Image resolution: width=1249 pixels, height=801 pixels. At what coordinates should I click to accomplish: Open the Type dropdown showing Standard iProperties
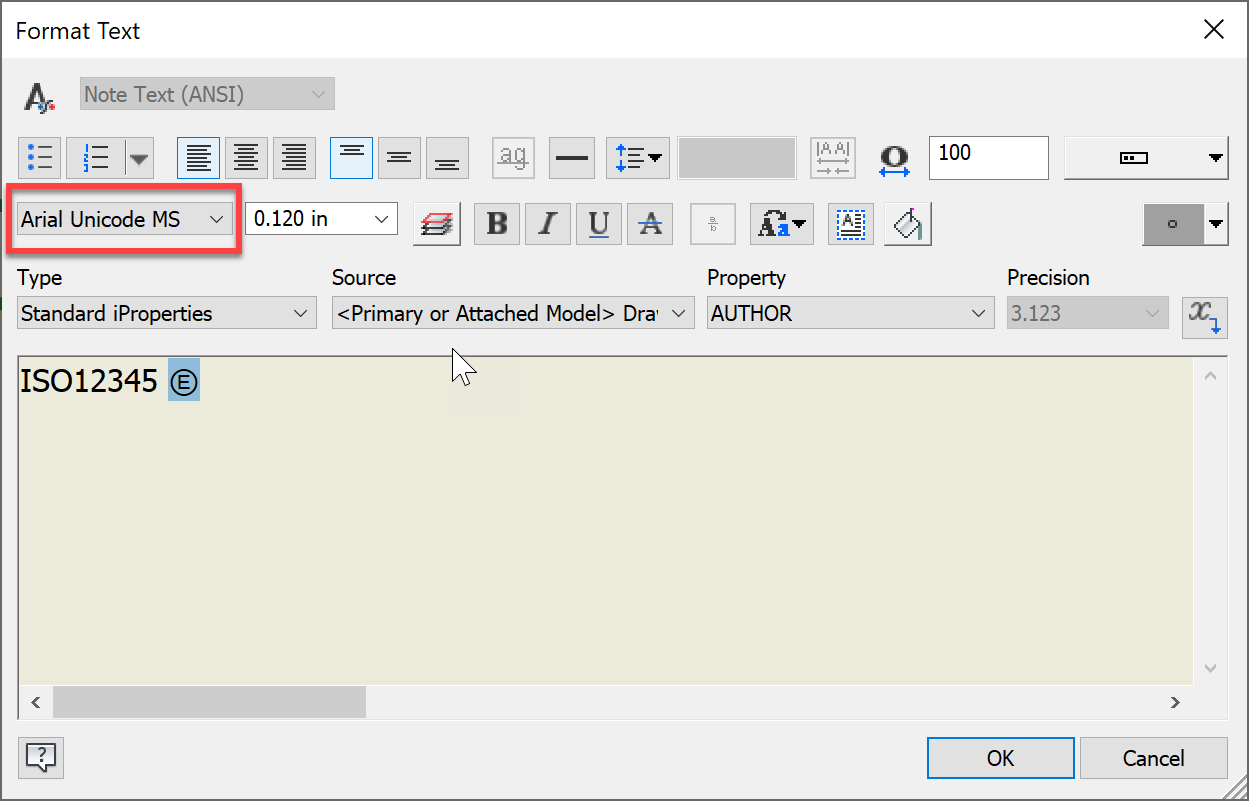click(x=166, y=313)
